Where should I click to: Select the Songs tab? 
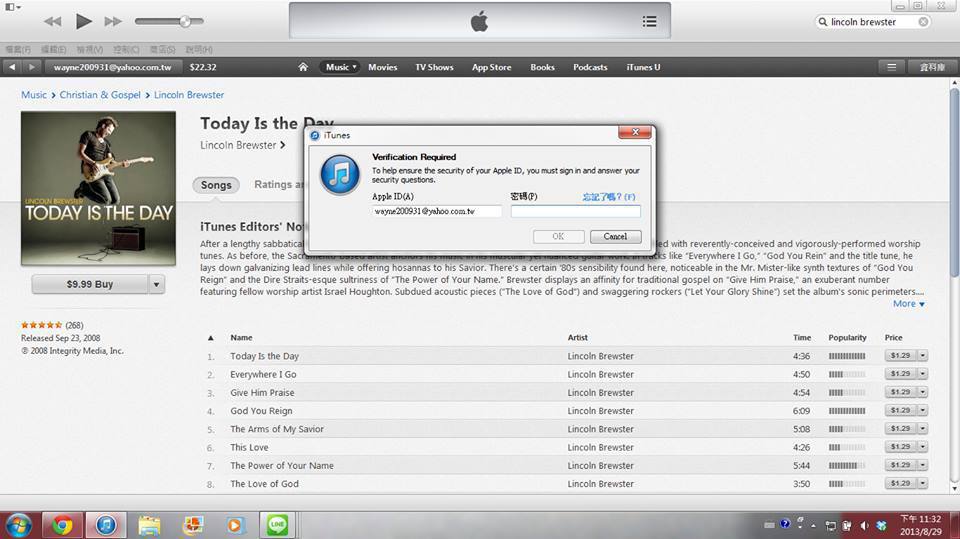coord(216,185)
